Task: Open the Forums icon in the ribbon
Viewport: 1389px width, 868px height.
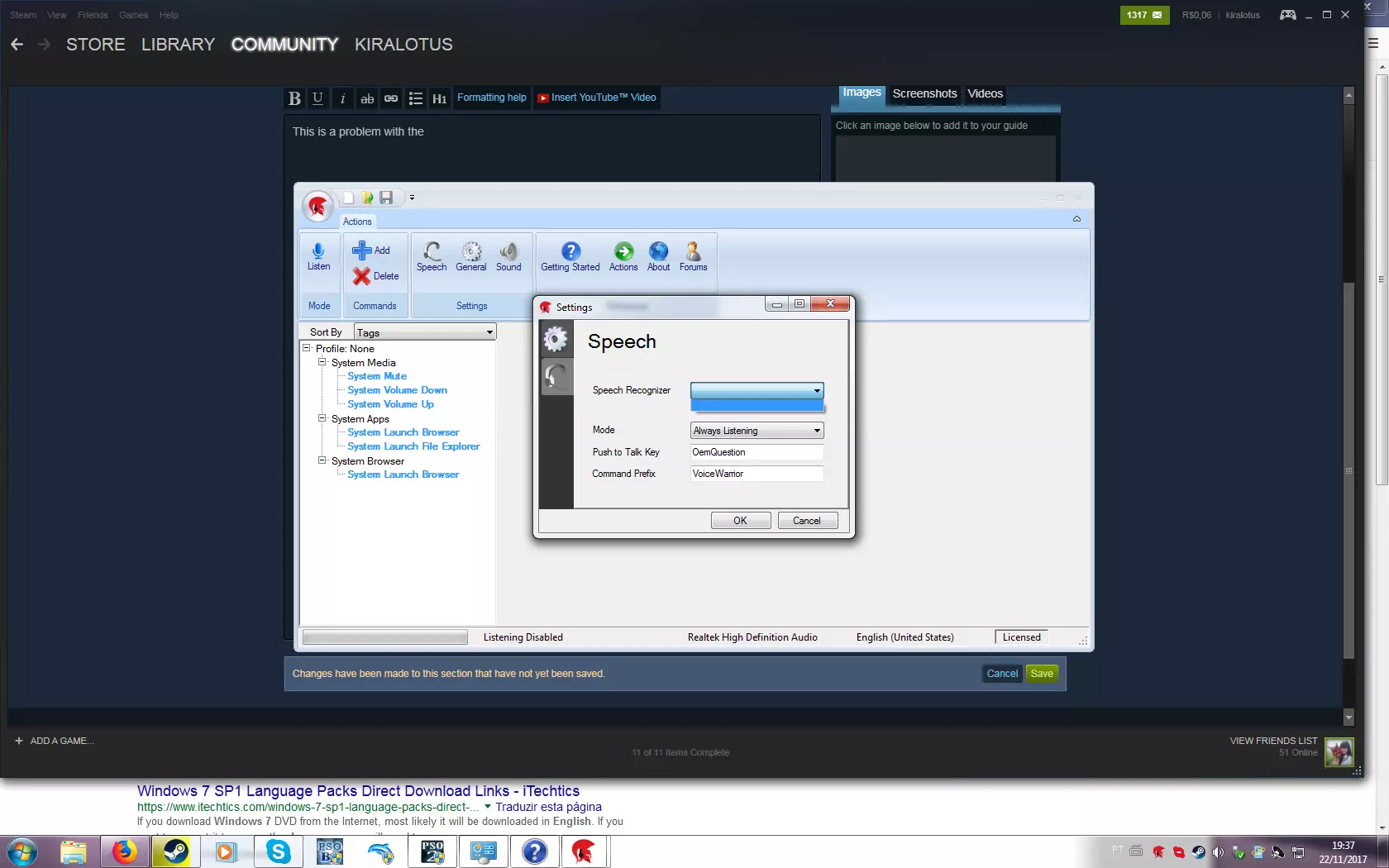Action: [693, 256]
